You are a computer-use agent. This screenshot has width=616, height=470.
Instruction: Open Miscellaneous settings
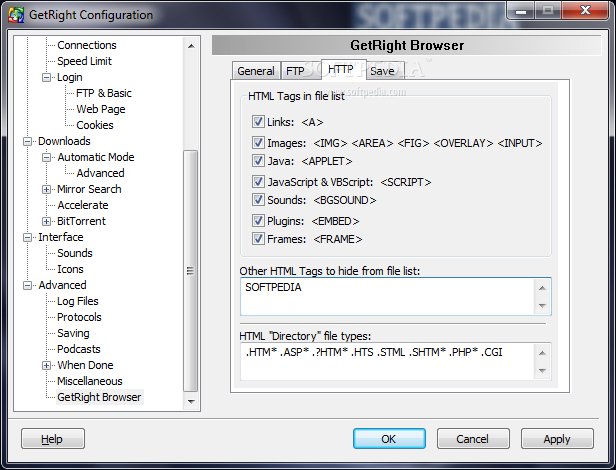(90, 381)
